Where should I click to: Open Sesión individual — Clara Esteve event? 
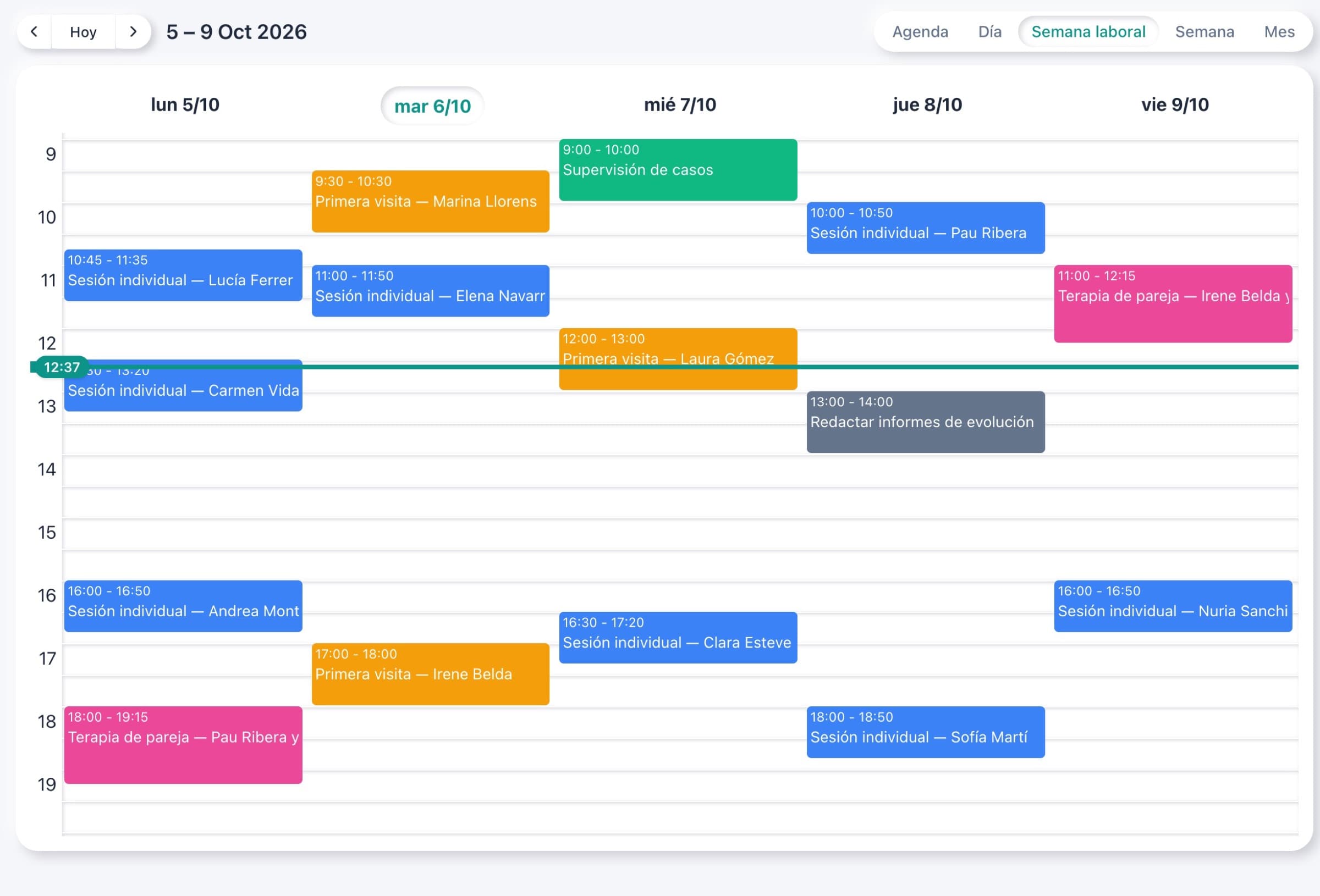click(x=678, y=637)
